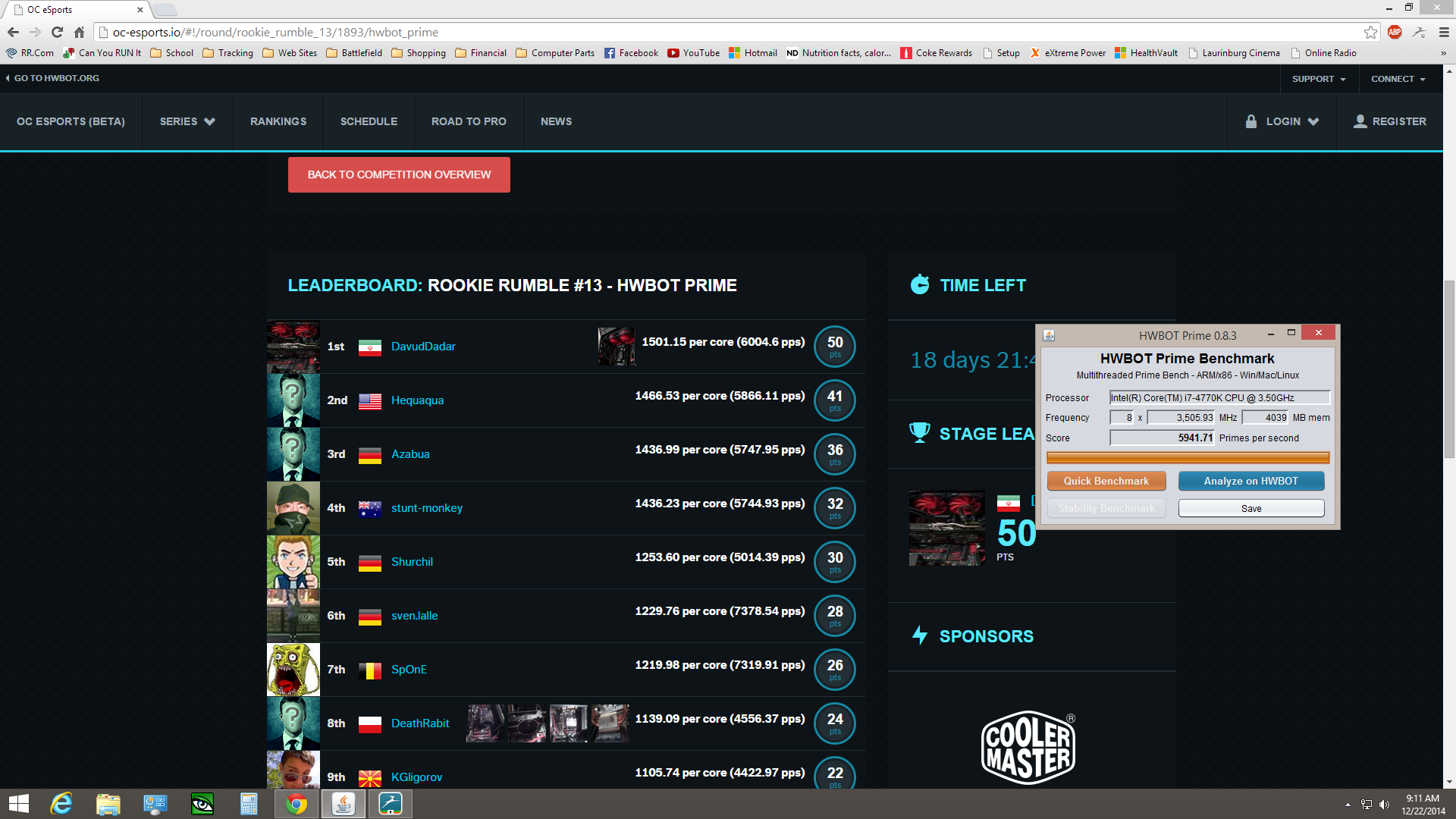The height and width of the screenshot is (819, 1456).
Task: Open the Java HWBOT Prime taskbar icon
Action: 344,804
